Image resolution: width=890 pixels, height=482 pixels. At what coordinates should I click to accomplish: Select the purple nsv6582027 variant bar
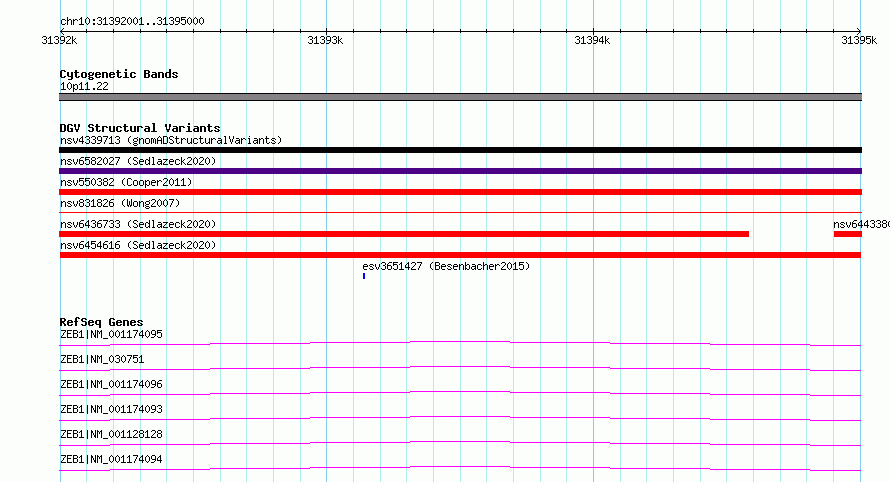[460, 171]
